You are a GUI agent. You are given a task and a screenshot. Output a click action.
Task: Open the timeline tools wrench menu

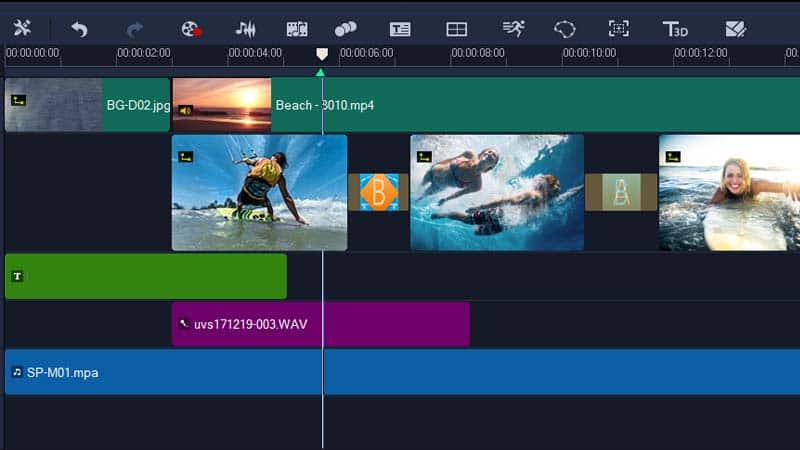click(22, 29)
